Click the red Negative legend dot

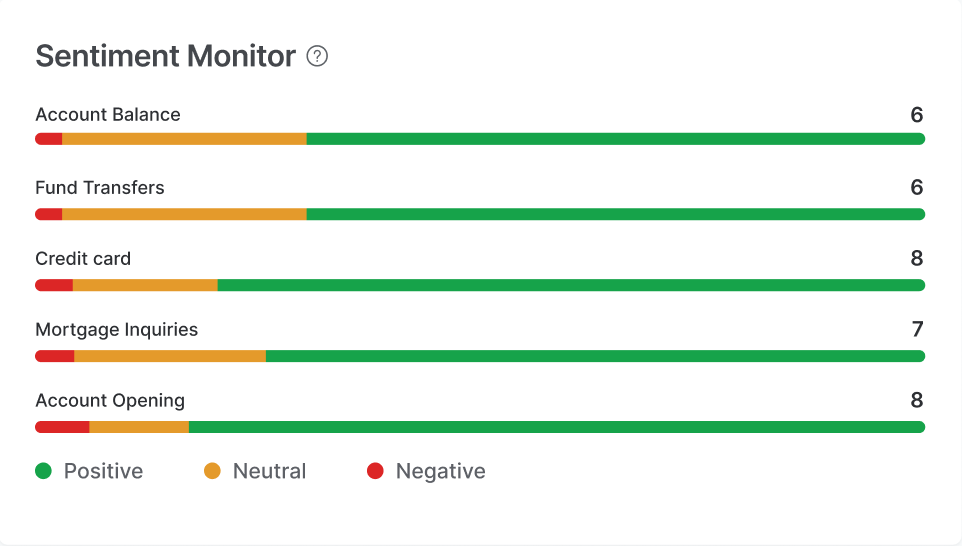375,471
